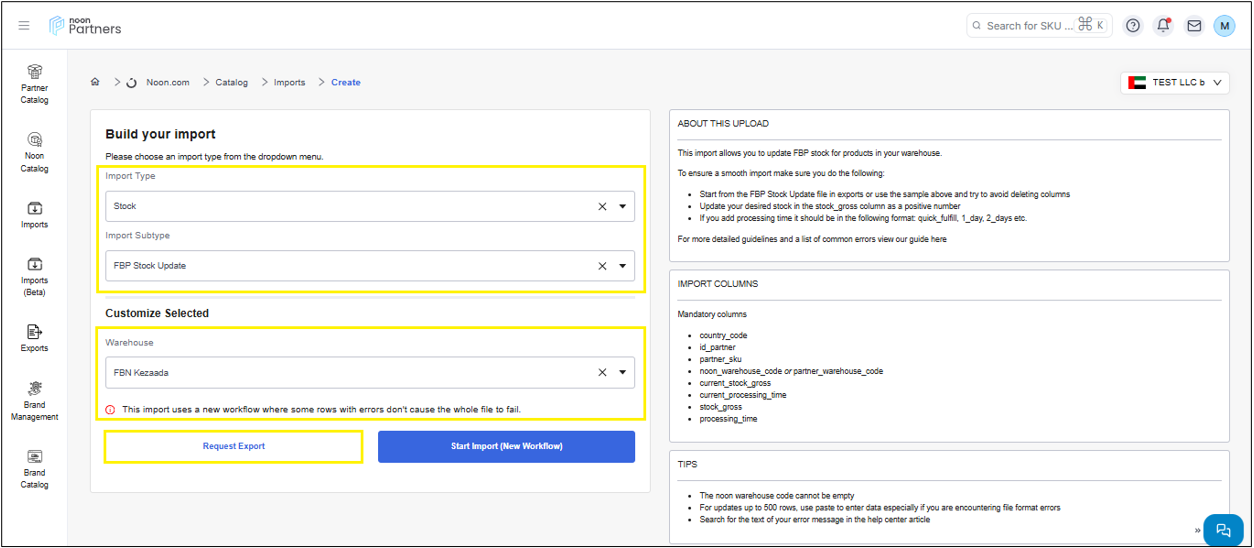This screenshot has width=1254, height=548.
Task: Click the help question mark icon
Action: tap(1133, 26)
